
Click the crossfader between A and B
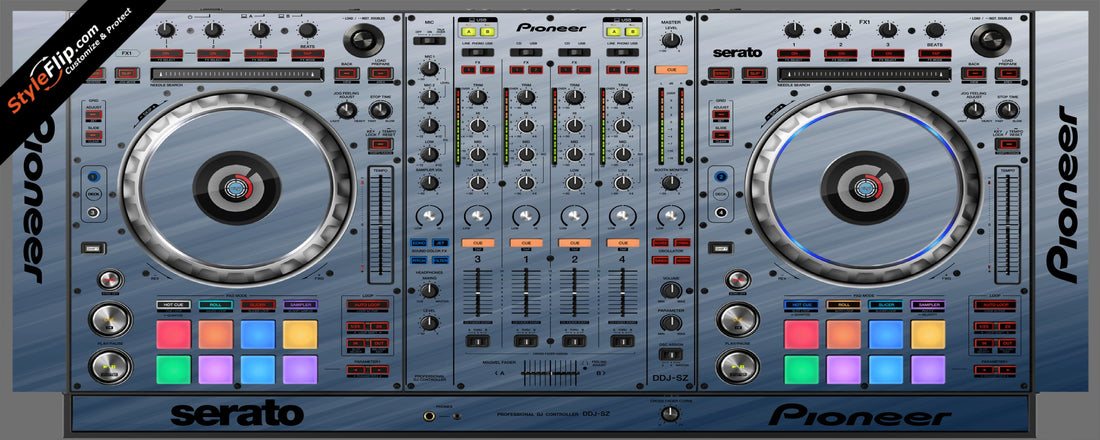pos(549,374)
